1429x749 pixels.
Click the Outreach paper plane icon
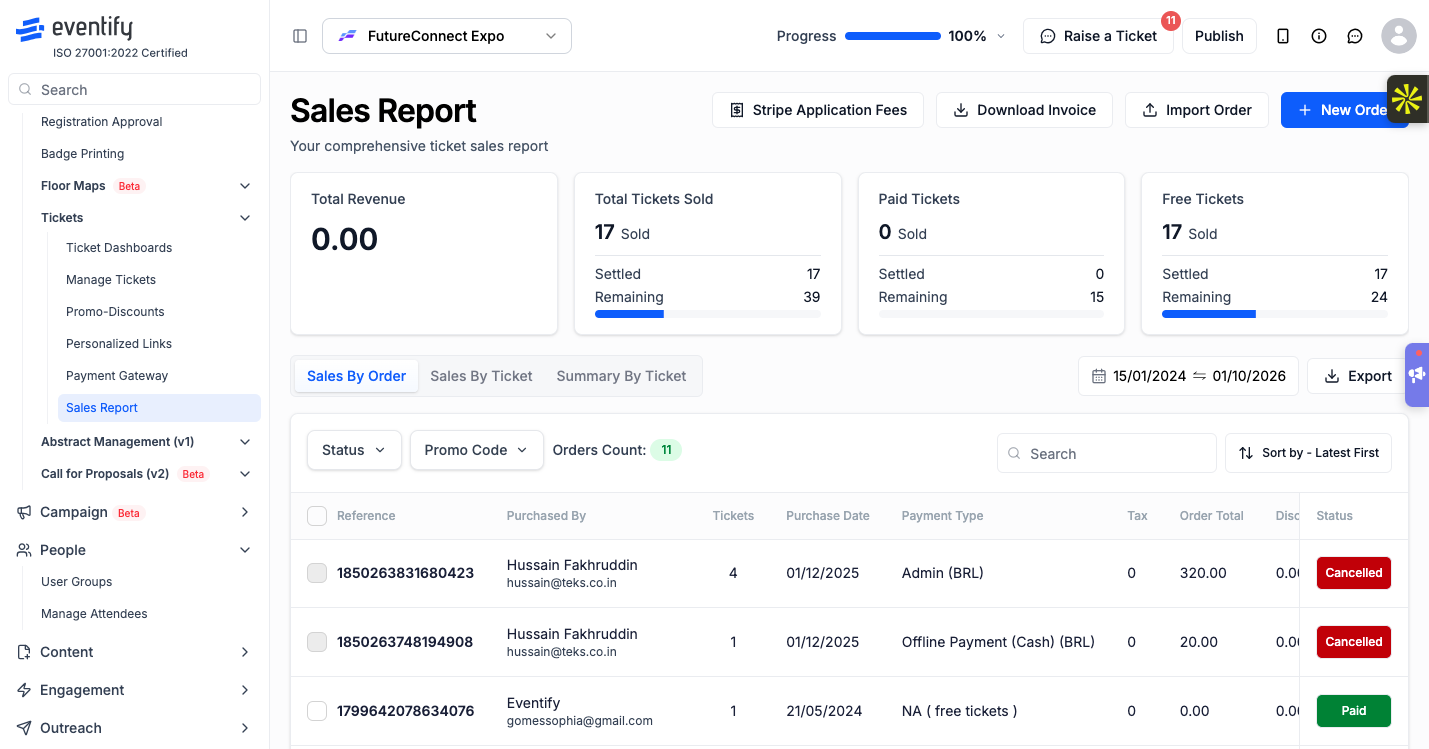point(24,728)
